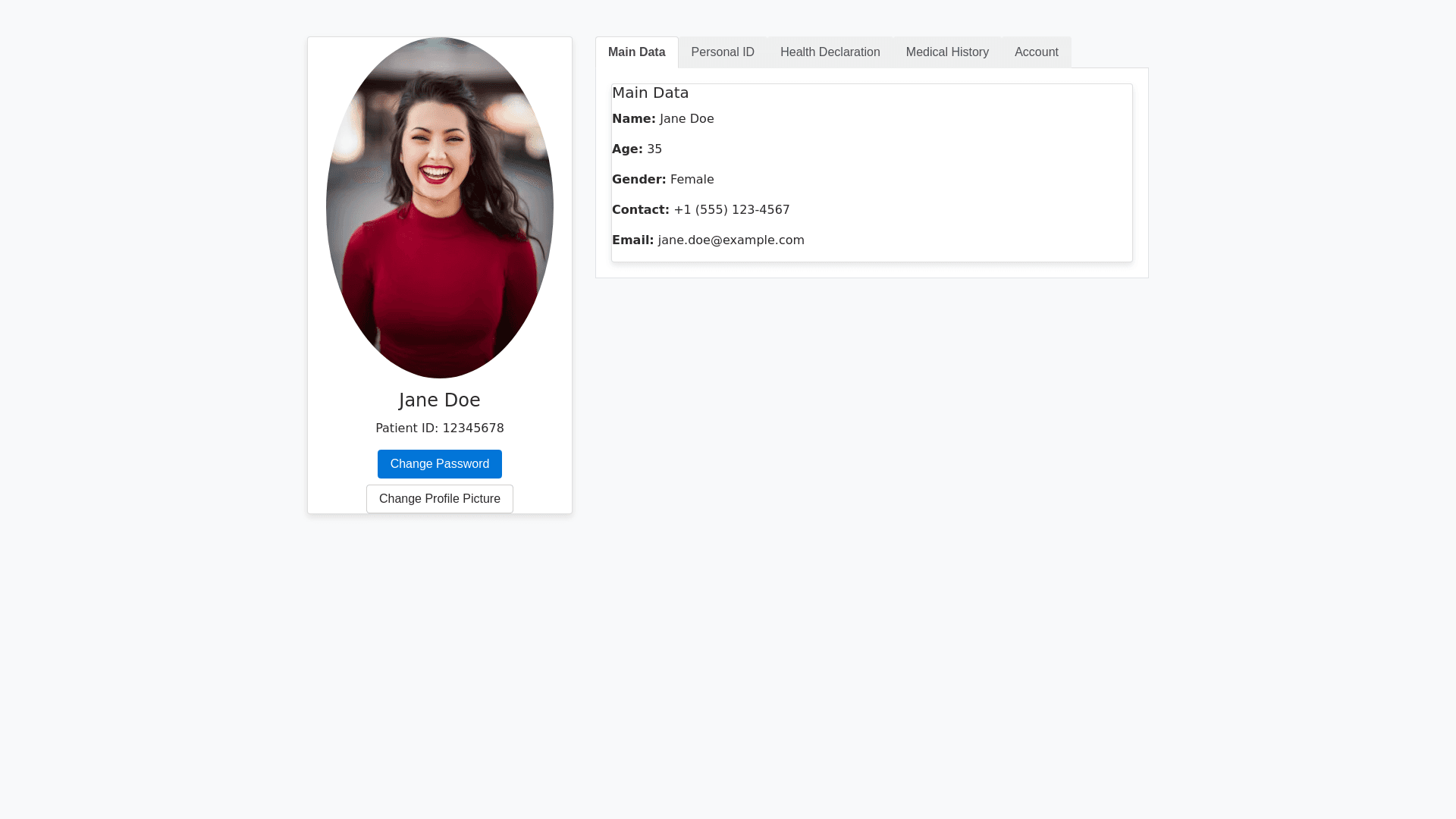The height and width of the screenshot is (819, 1456).
Task: Click the email address jane.doe@example.com
Action: pyautogui.click(x=730, y=240)
